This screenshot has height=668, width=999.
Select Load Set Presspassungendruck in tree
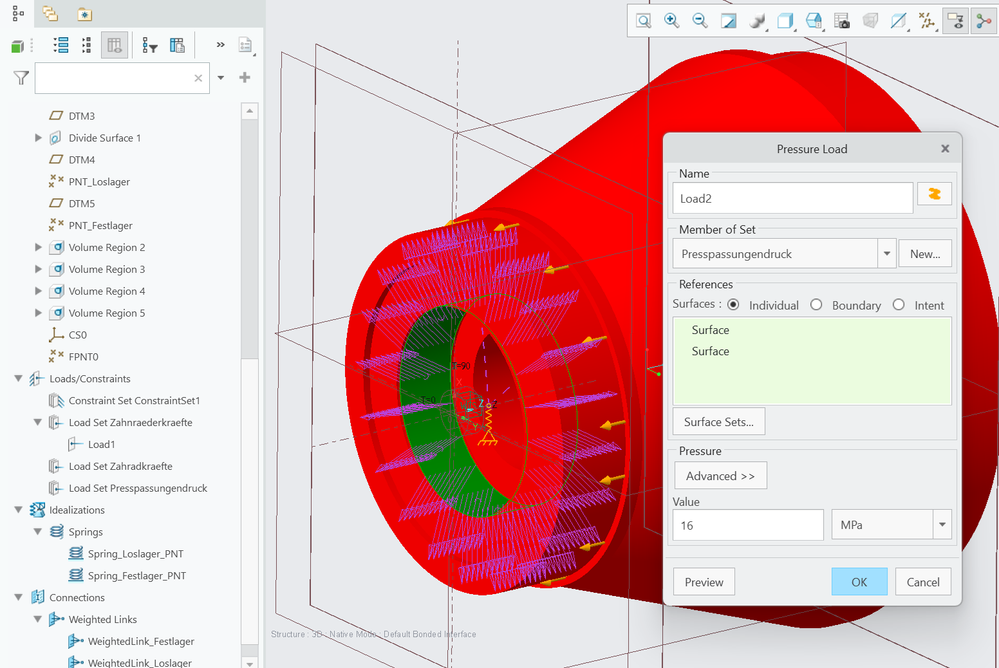click(x=137, y=489)
